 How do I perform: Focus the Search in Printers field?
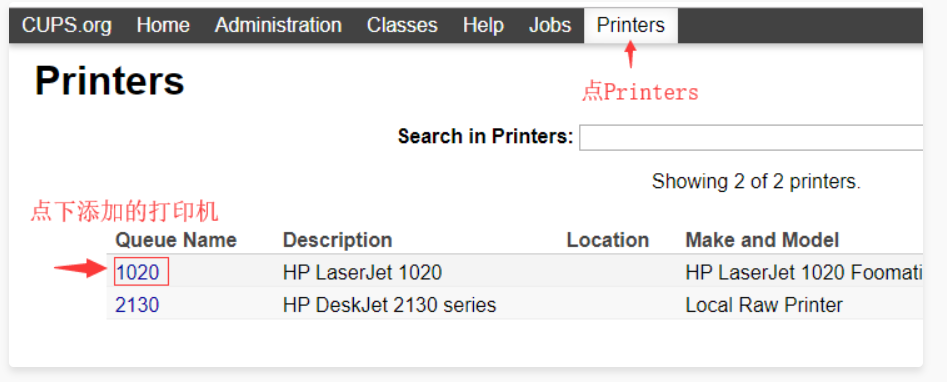(751, 137)
